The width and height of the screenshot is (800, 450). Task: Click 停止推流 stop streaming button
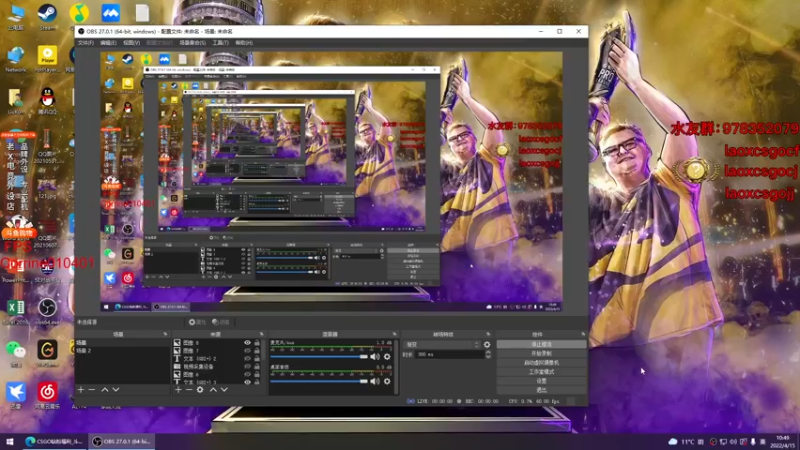[x=541, y=344]
